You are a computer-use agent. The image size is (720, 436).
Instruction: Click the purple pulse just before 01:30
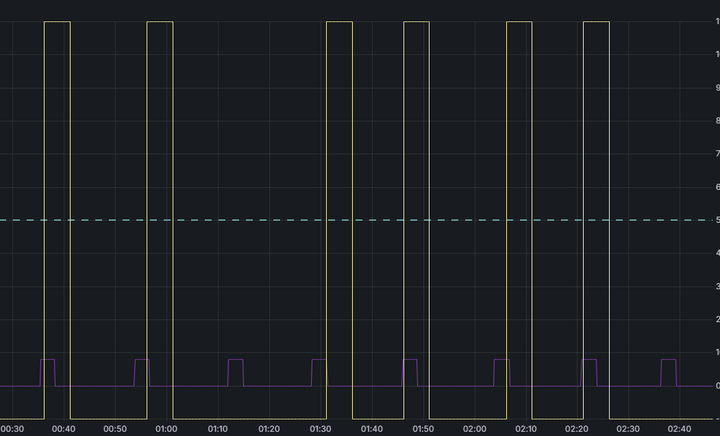coord(319,360)
